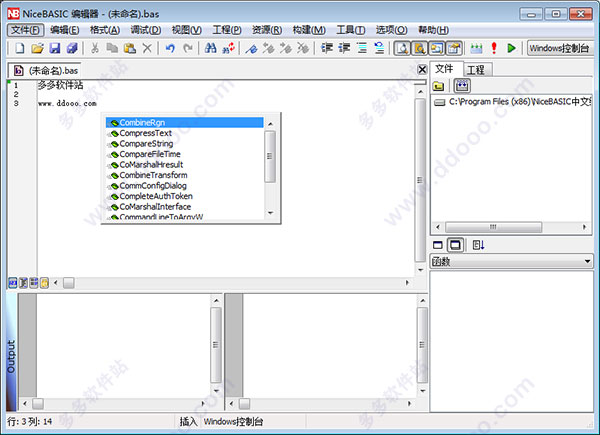The height and width of the screenshot is (435, 600).
Task: Delete with the X toolbar icon
Action: click(147, 48)
